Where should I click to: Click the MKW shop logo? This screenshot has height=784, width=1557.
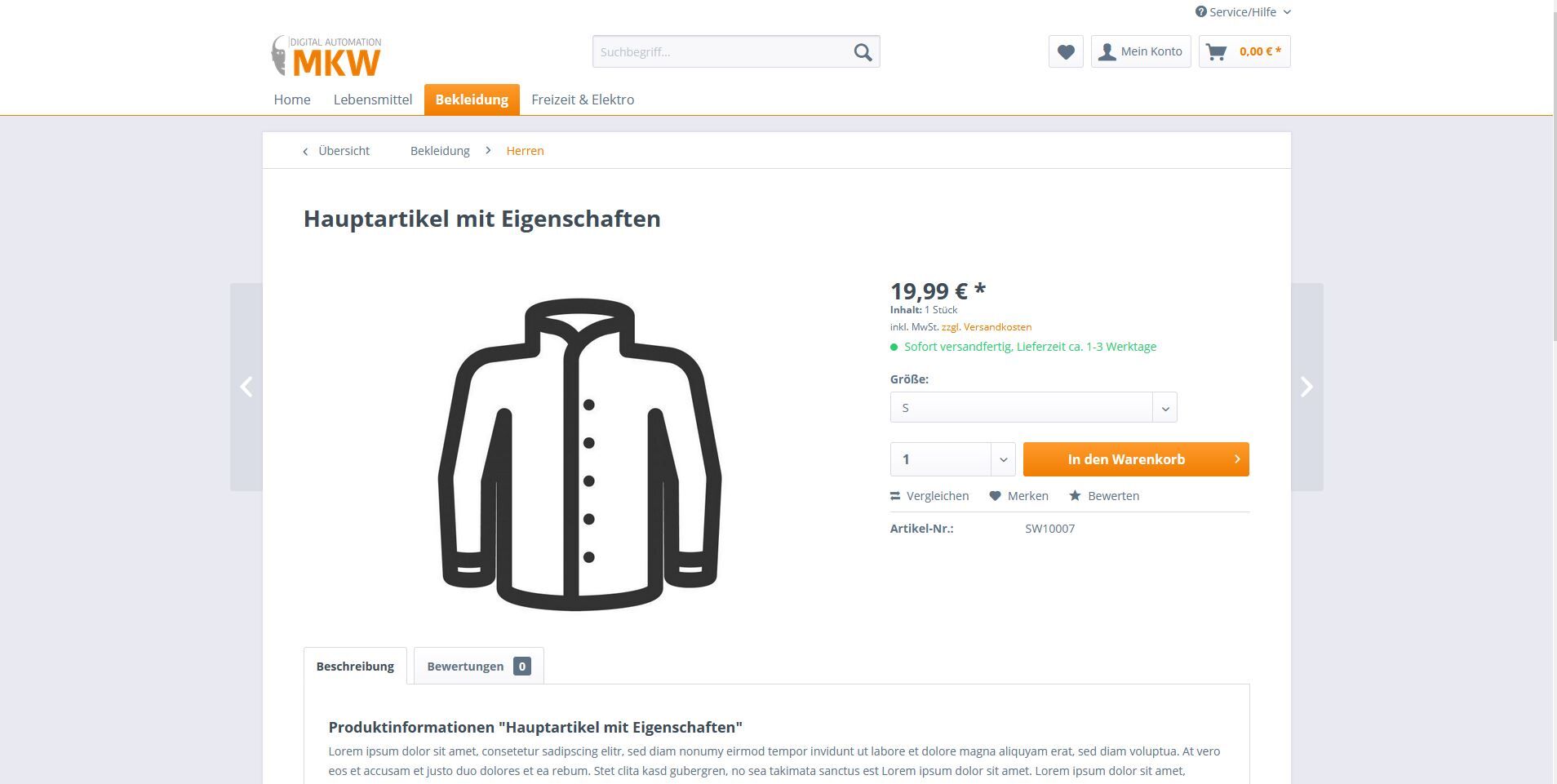point(326,55)
